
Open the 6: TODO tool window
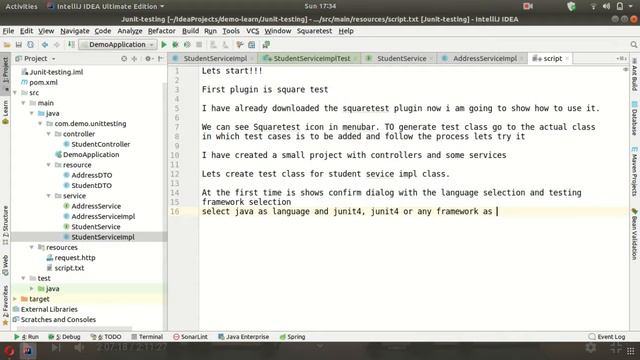[x=106, y=337]
